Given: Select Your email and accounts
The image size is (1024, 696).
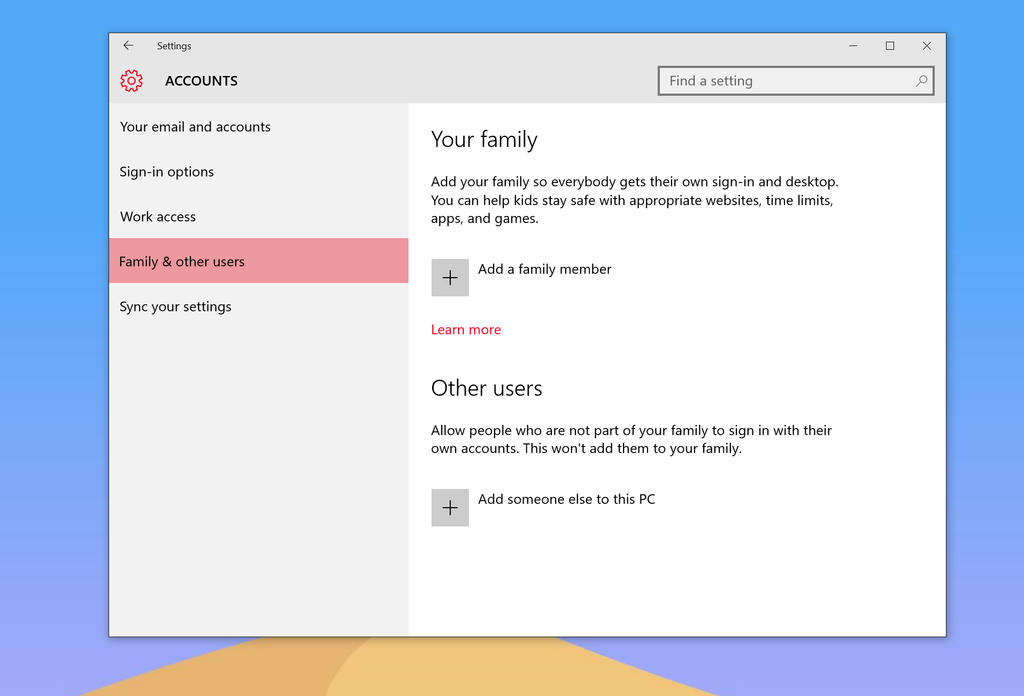Looking at the screenshot, I should [195, 126].
